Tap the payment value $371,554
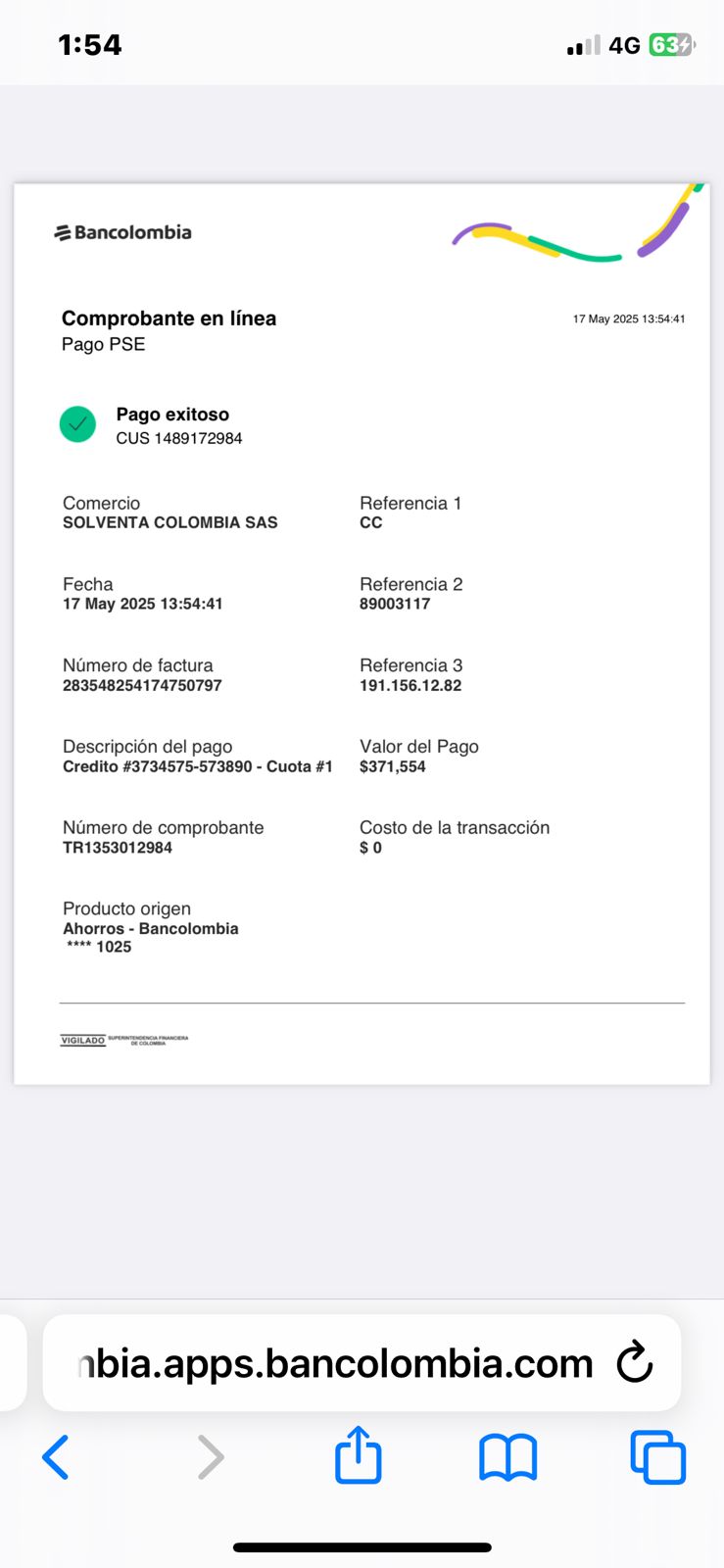This screenshot has height=1568, width=724. pos(392,766)
